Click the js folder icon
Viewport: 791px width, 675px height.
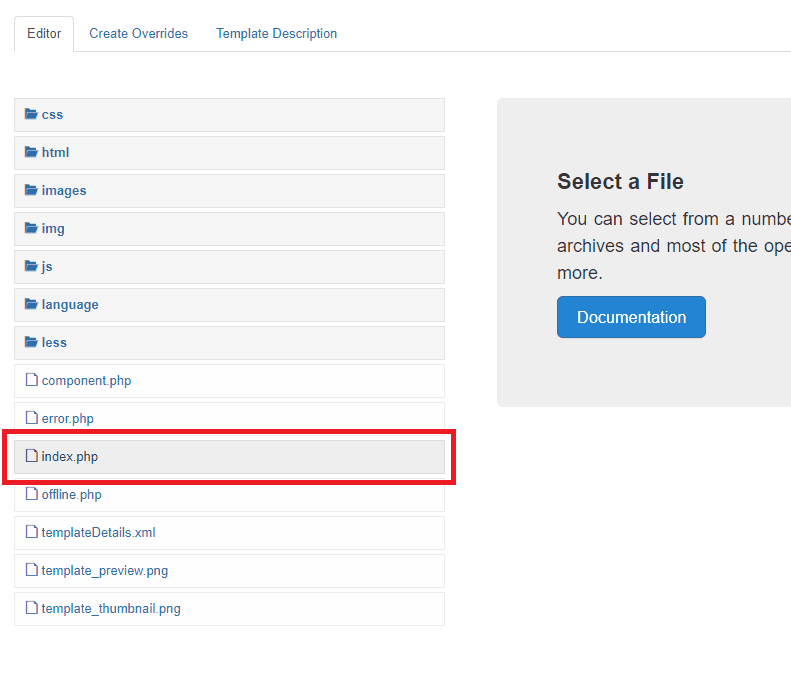pos(31,266)
